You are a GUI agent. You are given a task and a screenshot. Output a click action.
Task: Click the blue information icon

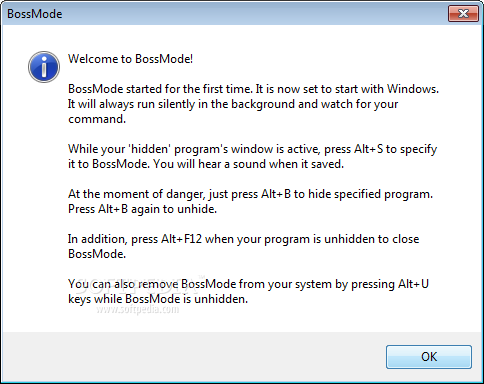pyautogui.click(x=44, y=67)
